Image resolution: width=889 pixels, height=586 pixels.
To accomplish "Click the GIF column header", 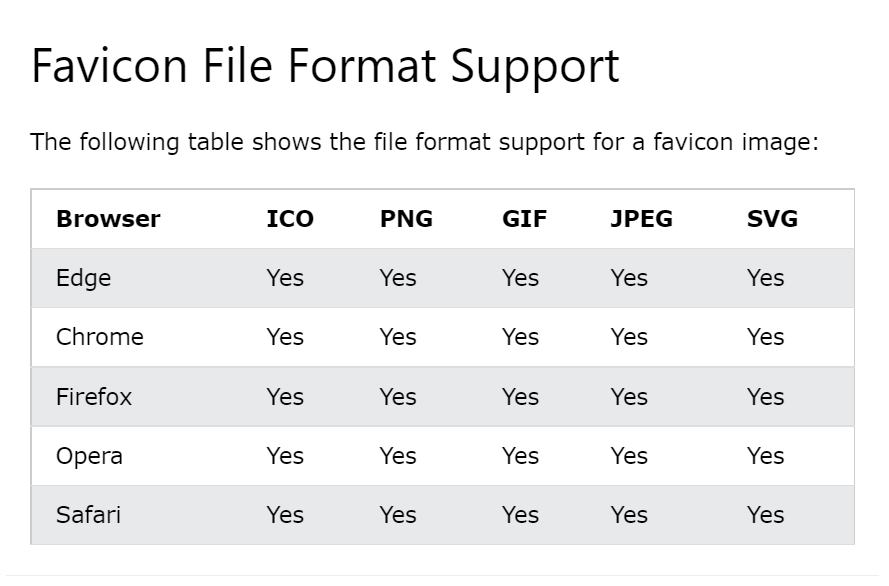I will (524, 219).
